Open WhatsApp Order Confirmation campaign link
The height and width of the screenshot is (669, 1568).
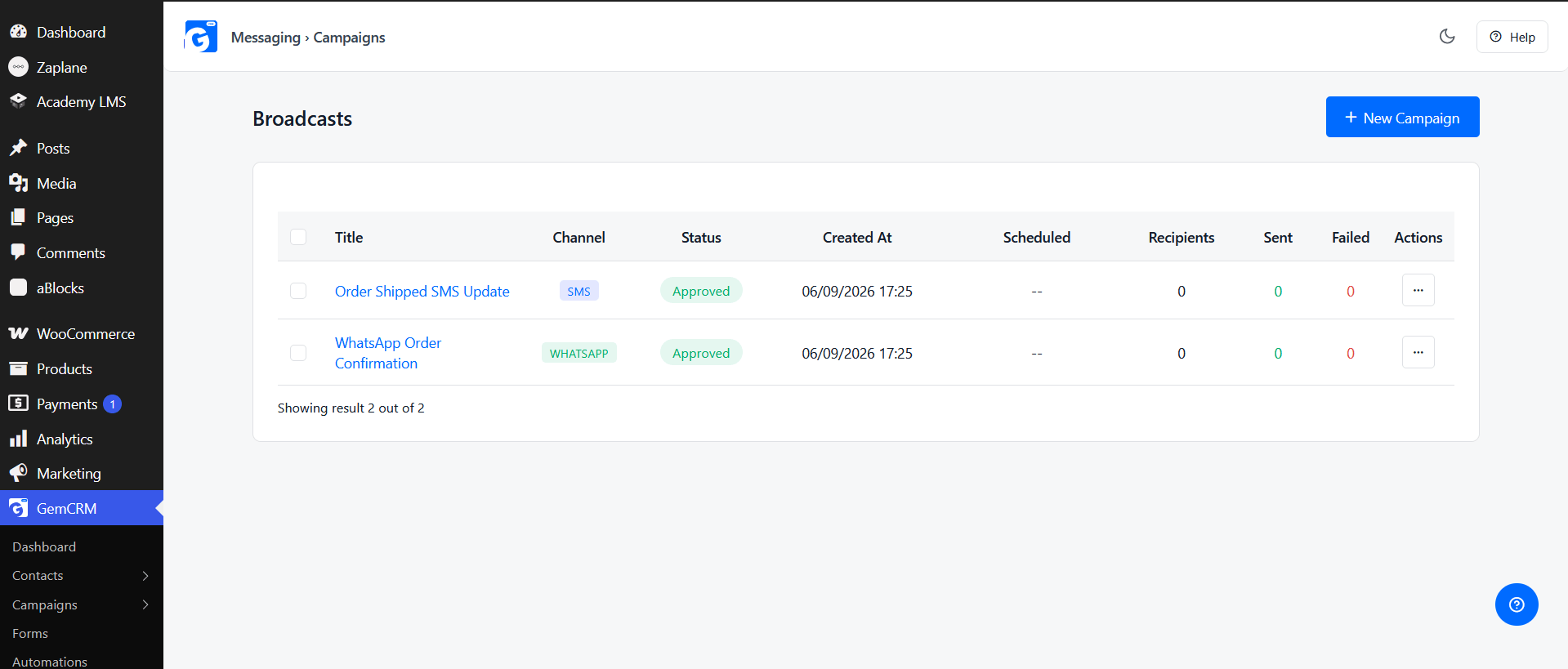pyautogui.click(x=388, y=353)
